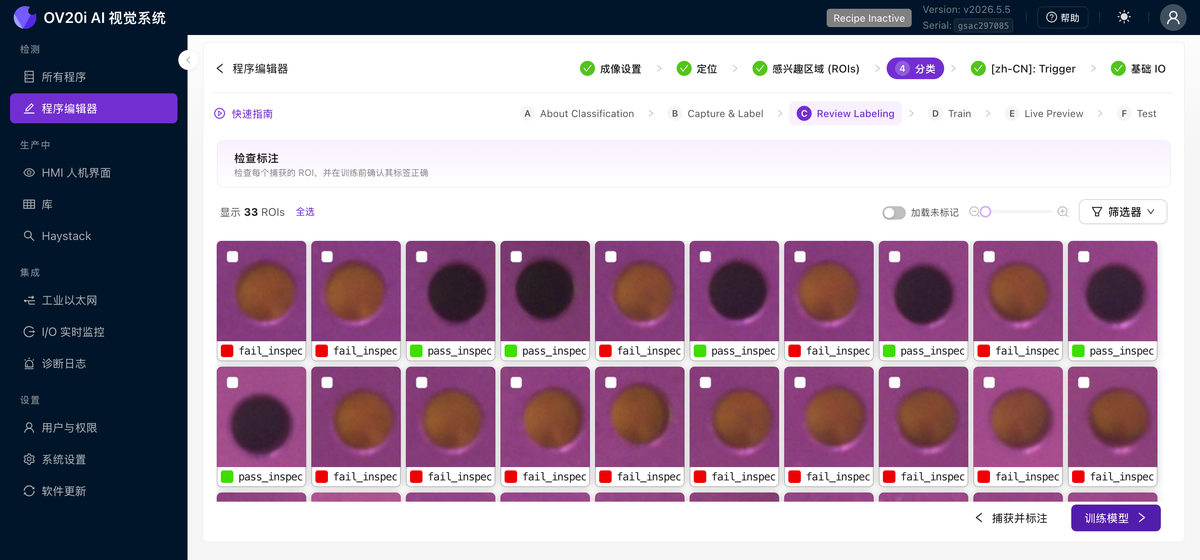The width and height of the screenshot is (1200, 560).
Task: Go to the 成像设置 step
Action: (x=611, y=69)
